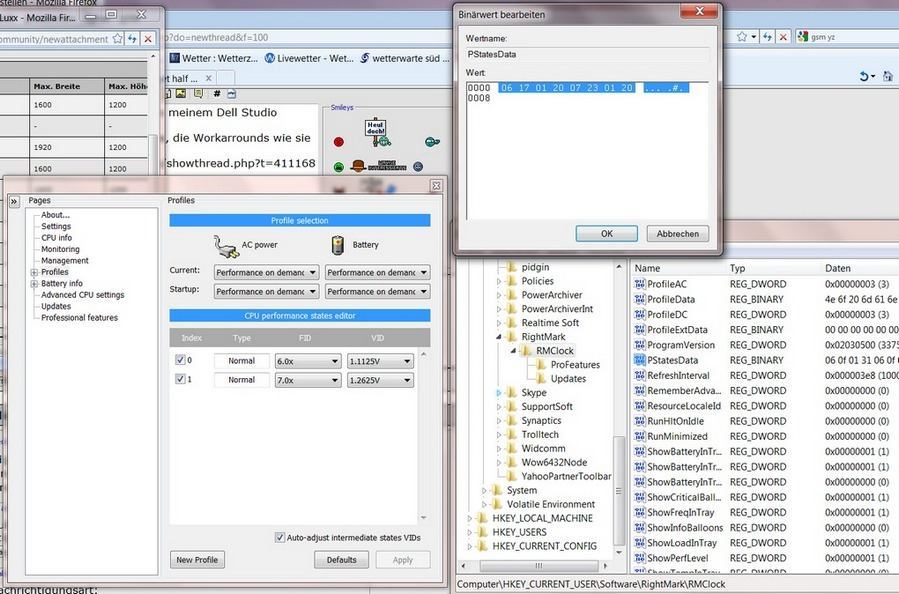899x594 pixels.
Task: Click Abbrechen in the binary edit dialog
Action: pos(678,233)
